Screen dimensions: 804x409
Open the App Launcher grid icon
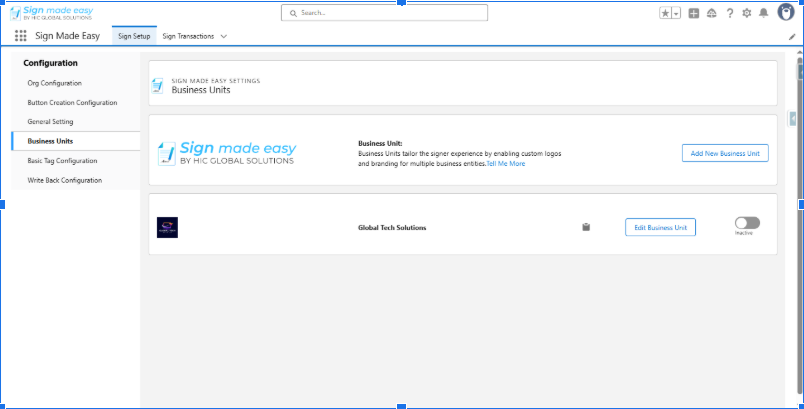click(21, 36)
